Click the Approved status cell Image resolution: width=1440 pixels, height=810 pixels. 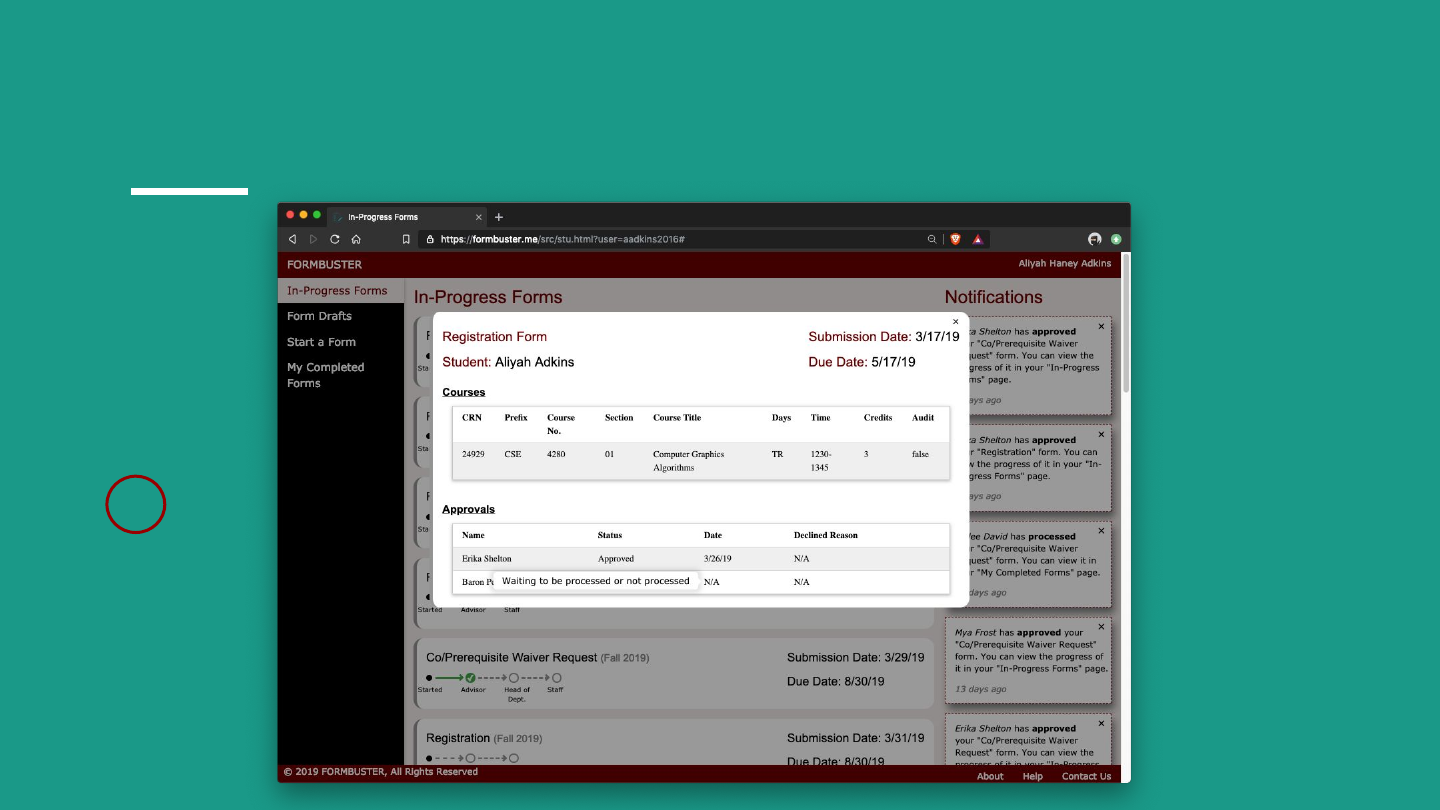[x=616, y=559]
